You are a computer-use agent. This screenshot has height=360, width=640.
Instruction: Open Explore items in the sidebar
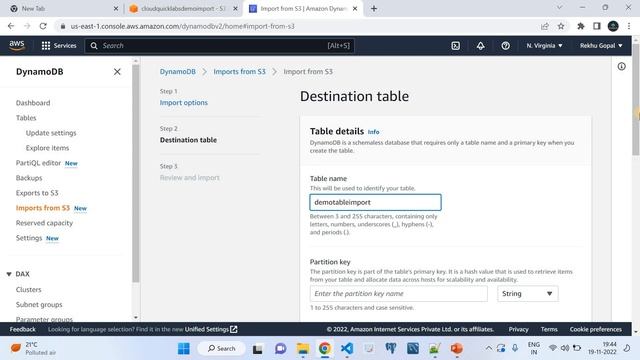(x=47, y=148)
